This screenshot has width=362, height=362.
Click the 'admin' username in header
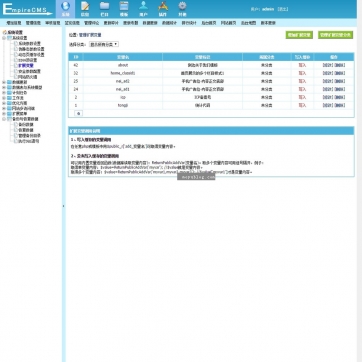(268, 9)
